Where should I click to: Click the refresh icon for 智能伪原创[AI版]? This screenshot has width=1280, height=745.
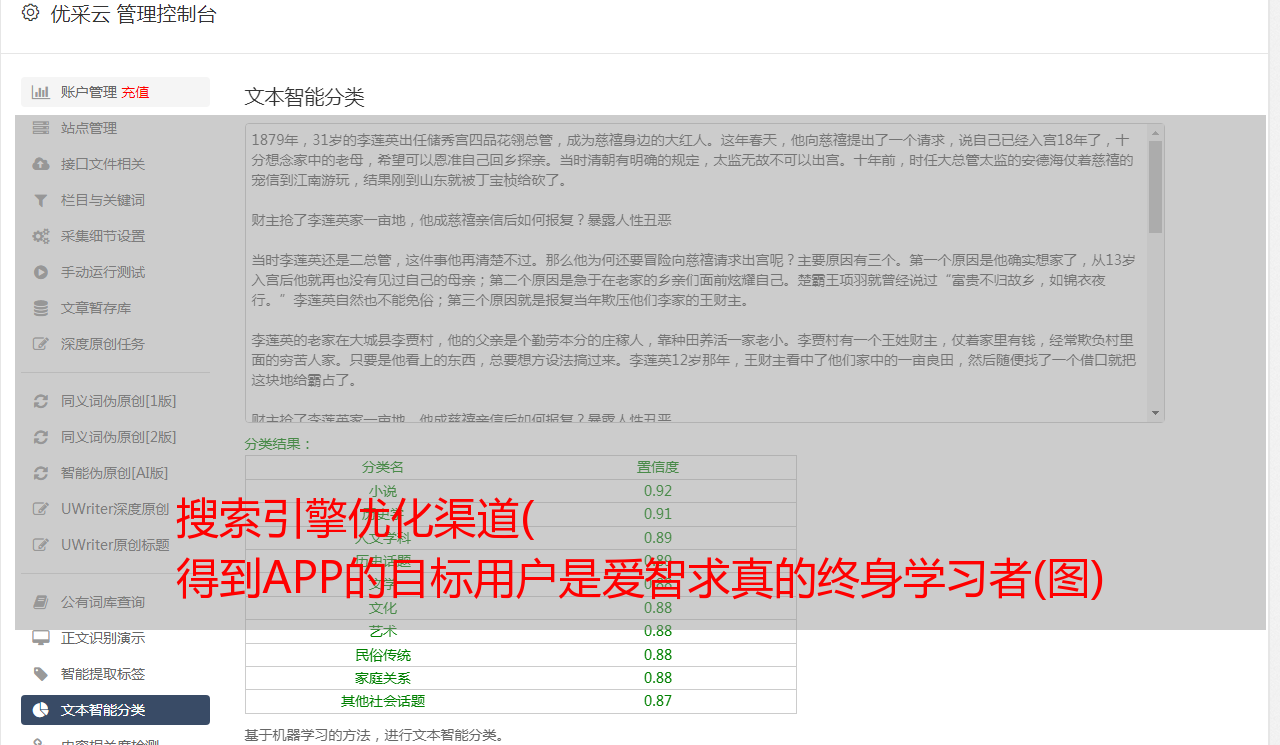pos(40,473)
